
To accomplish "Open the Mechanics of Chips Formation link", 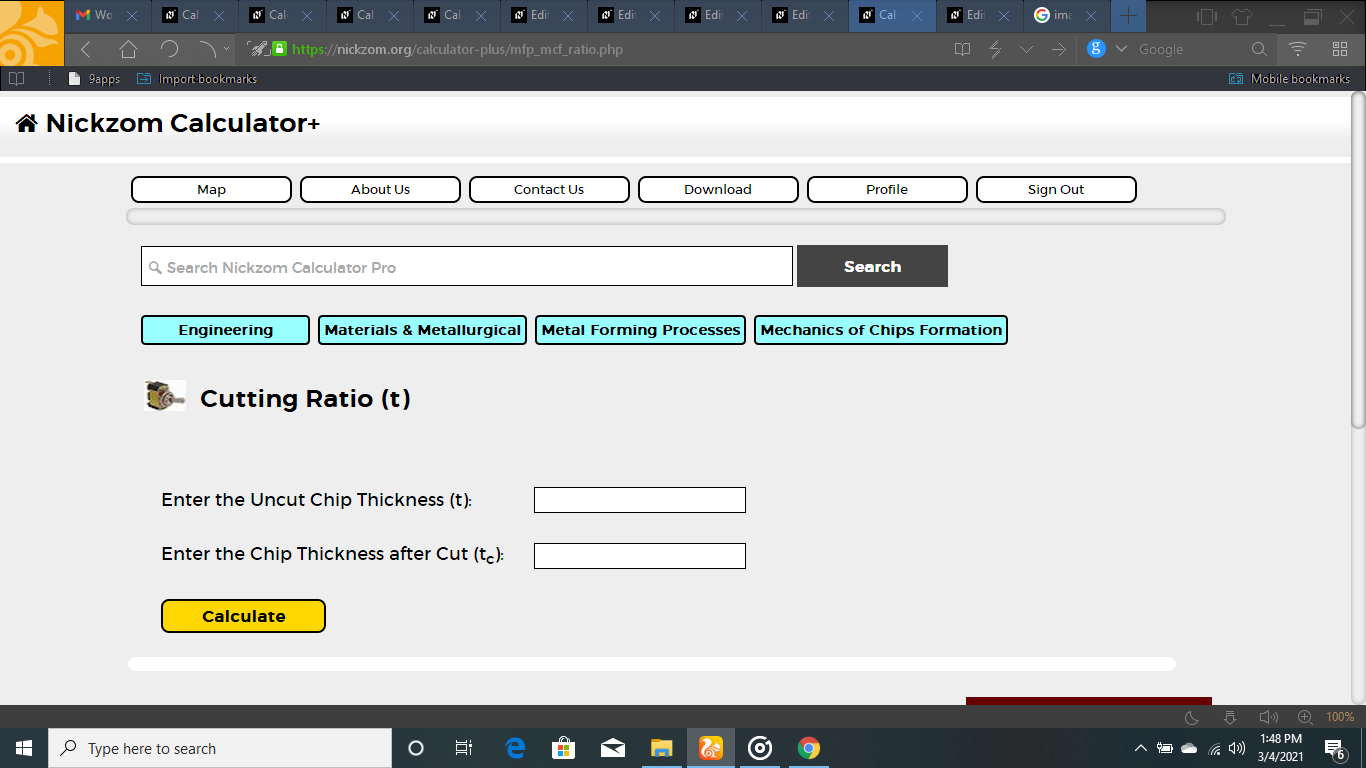I will tap(881, 330).
